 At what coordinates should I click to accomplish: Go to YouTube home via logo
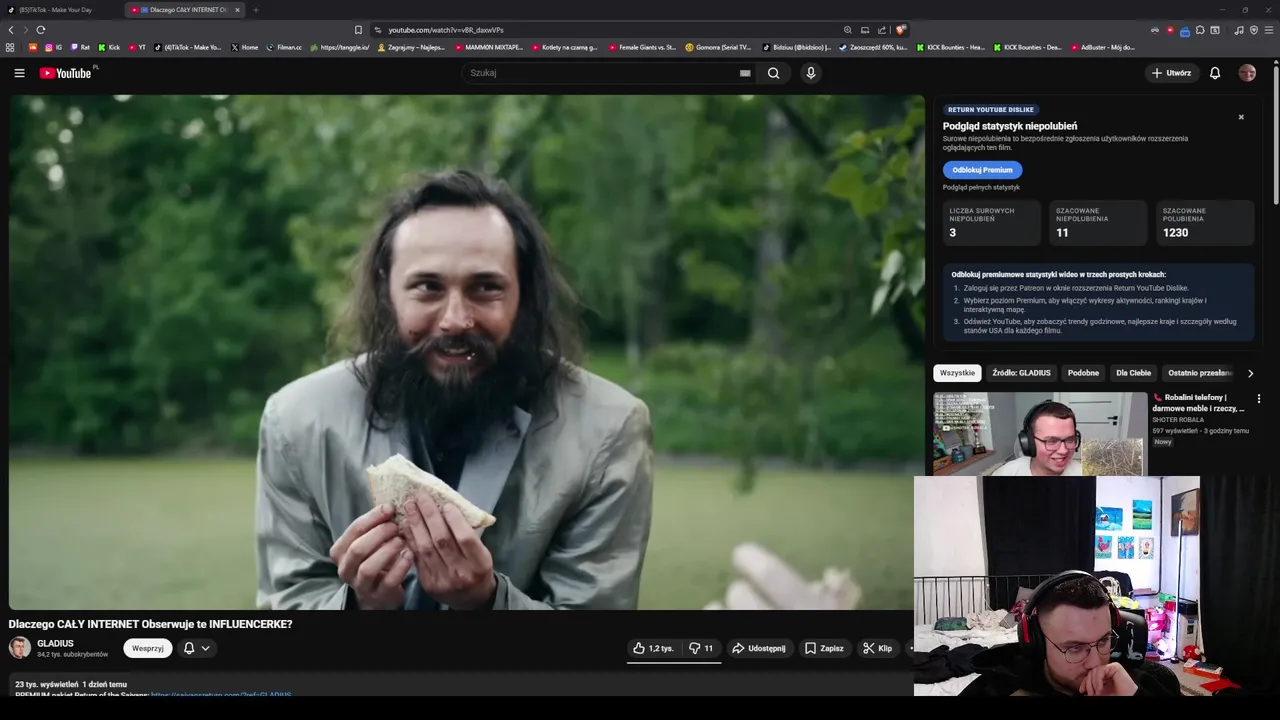65,73
